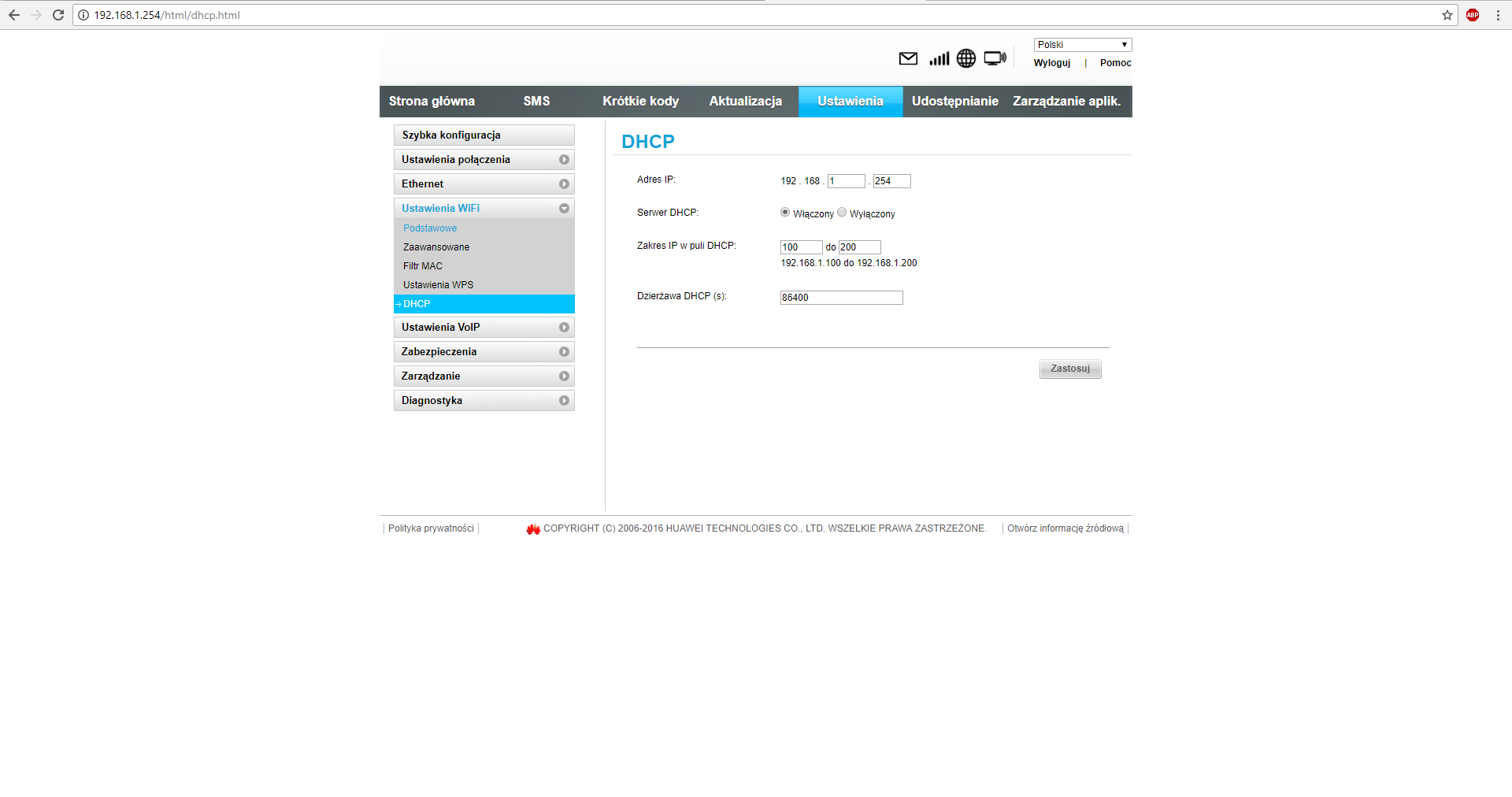Reload the page with the refresh icon

coord(58,15)
